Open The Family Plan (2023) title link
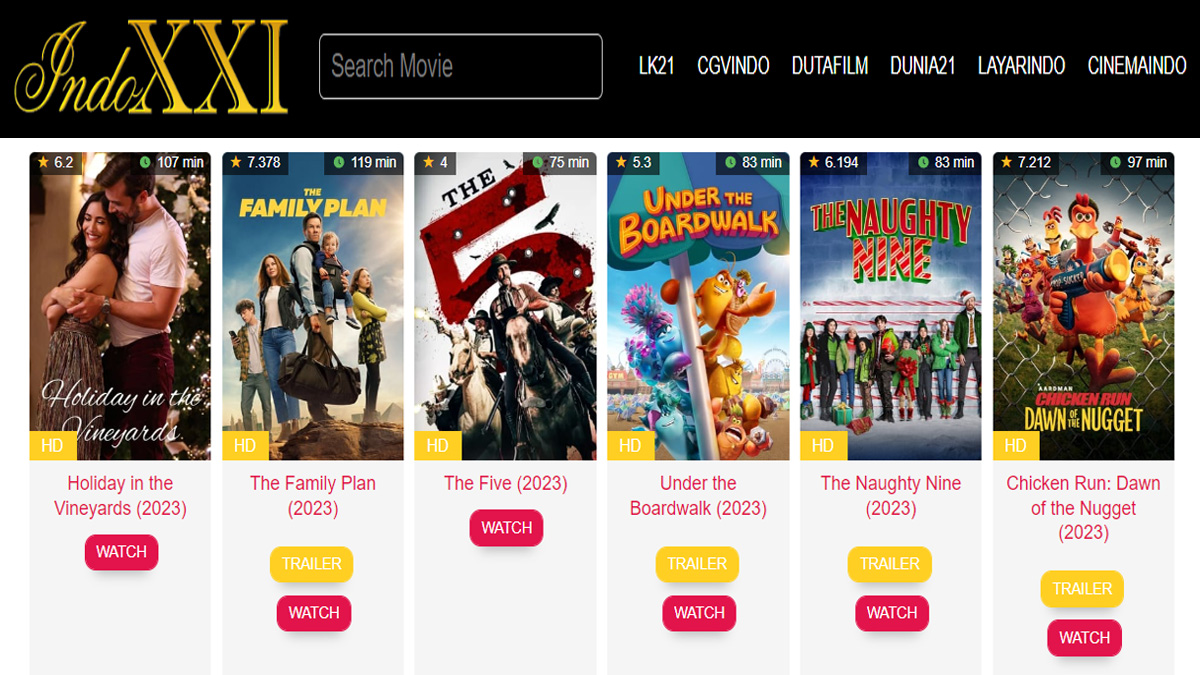Image resolution: width=1200 pixels, height=675 pixels. click(313, 496)
